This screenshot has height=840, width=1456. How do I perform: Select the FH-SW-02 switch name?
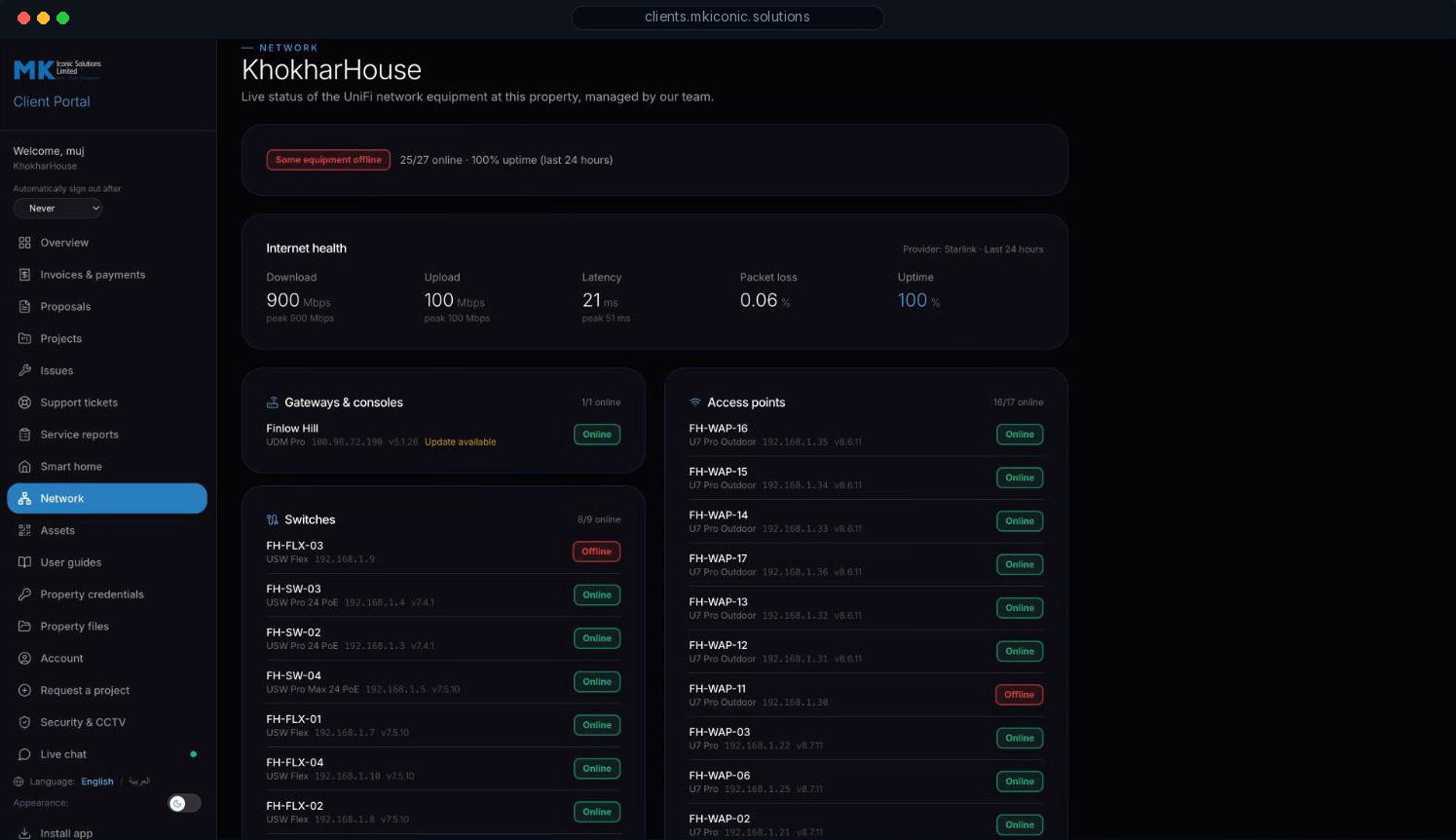pyautogui.click(x=293, y=632)
